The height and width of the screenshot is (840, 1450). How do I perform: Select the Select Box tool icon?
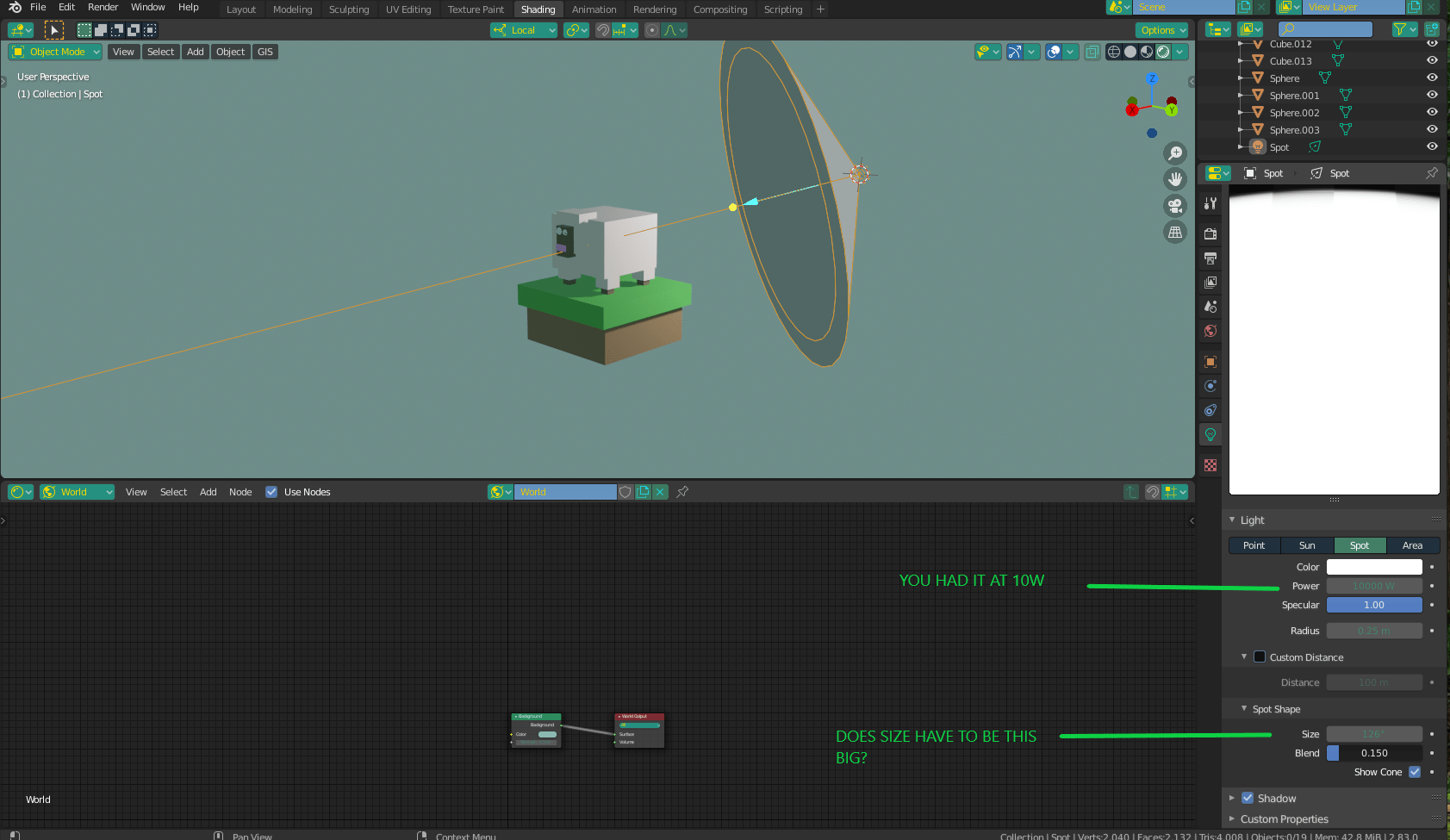click(x=53, y=30)
